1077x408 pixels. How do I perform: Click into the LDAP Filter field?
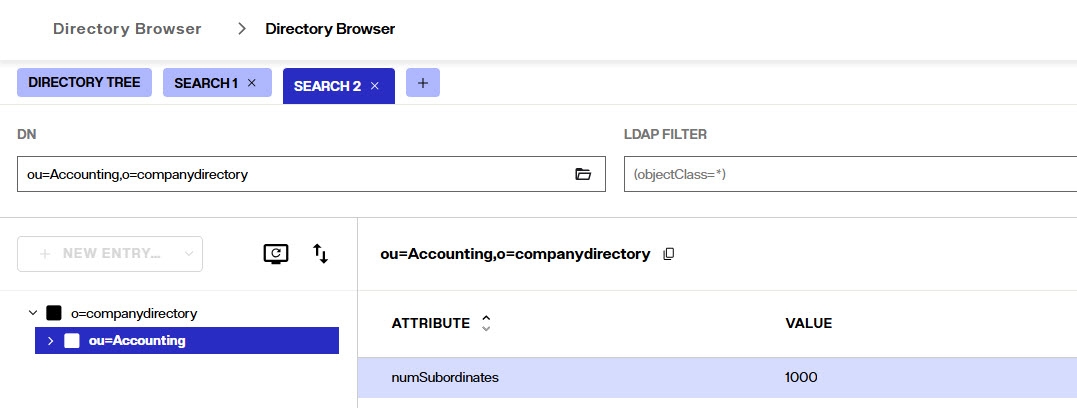coord(850,174)
